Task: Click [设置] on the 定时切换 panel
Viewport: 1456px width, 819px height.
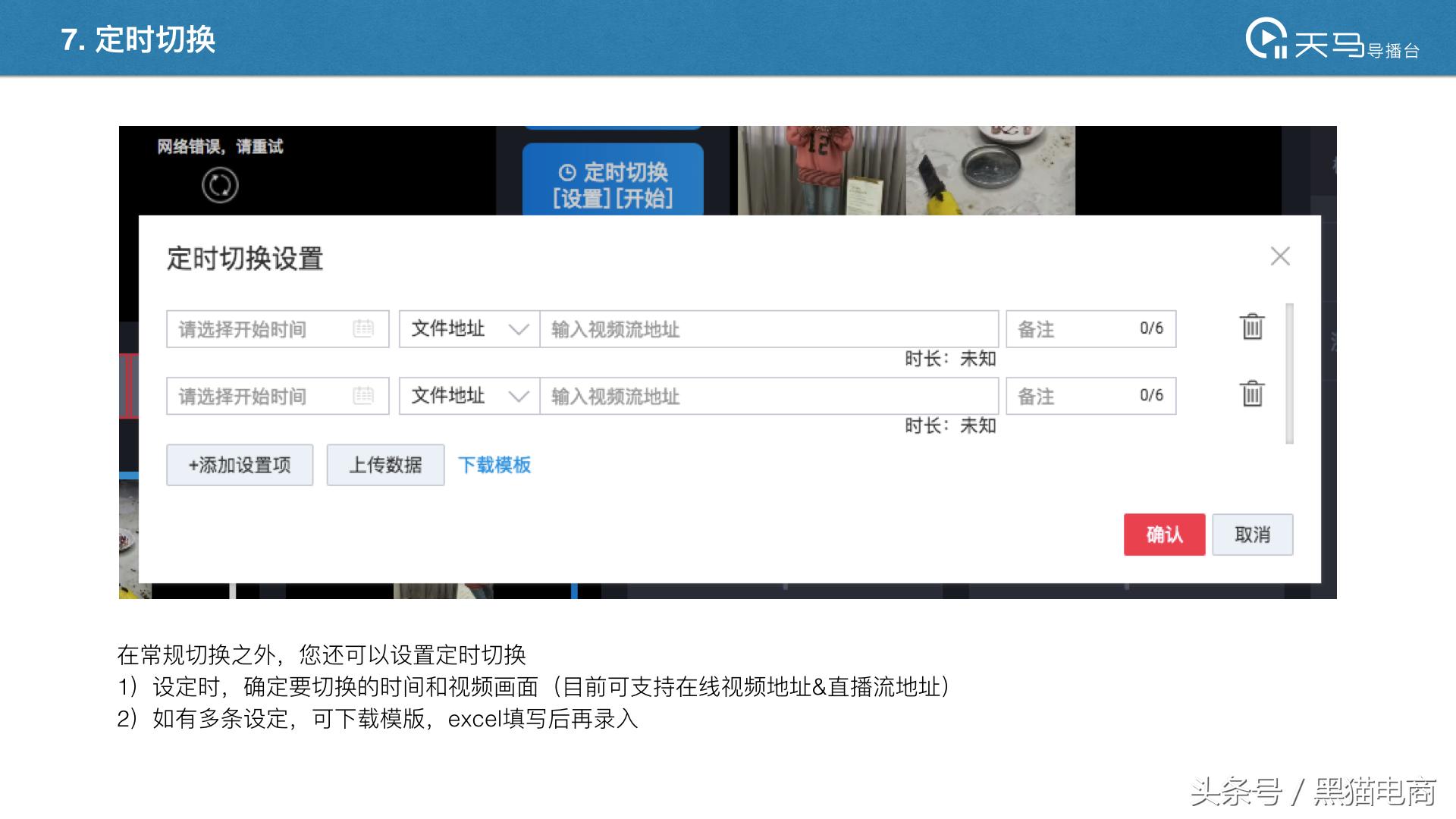Action: (584, 199)
